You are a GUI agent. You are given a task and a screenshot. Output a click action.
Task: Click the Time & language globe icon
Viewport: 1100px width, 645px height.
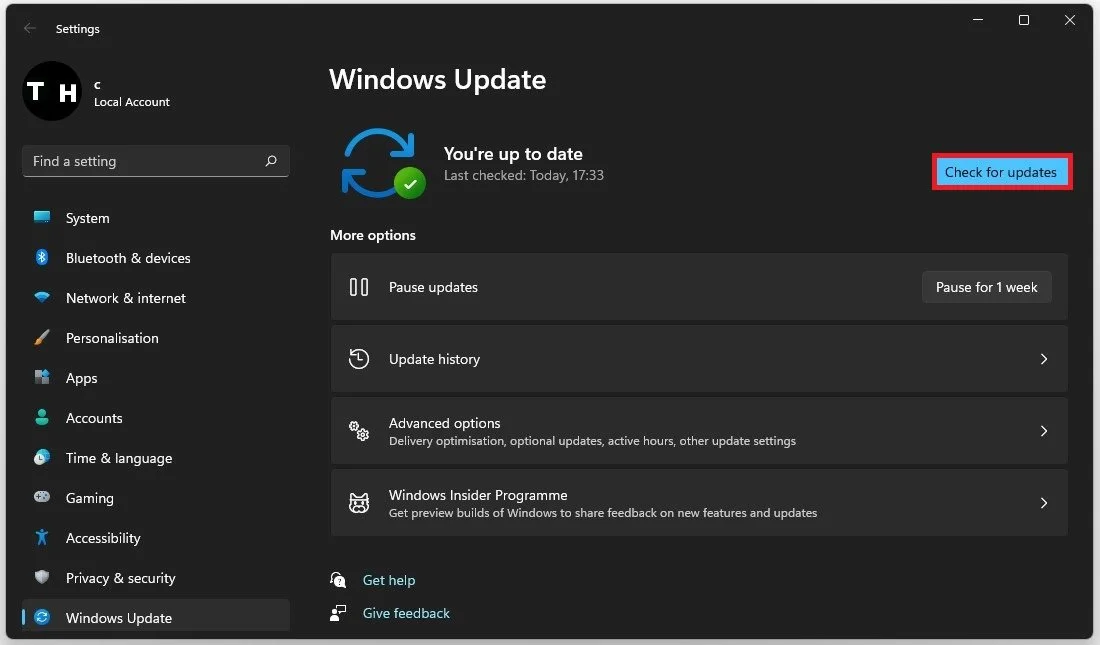pyautogui.click(x=42, y=457)
